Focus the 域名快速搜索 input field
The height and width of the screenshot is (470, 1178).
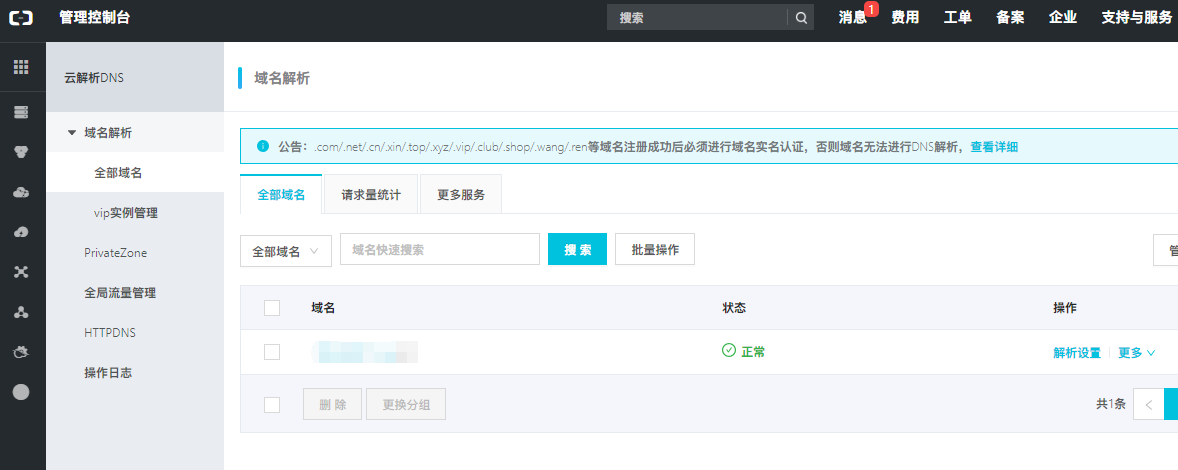440,249
